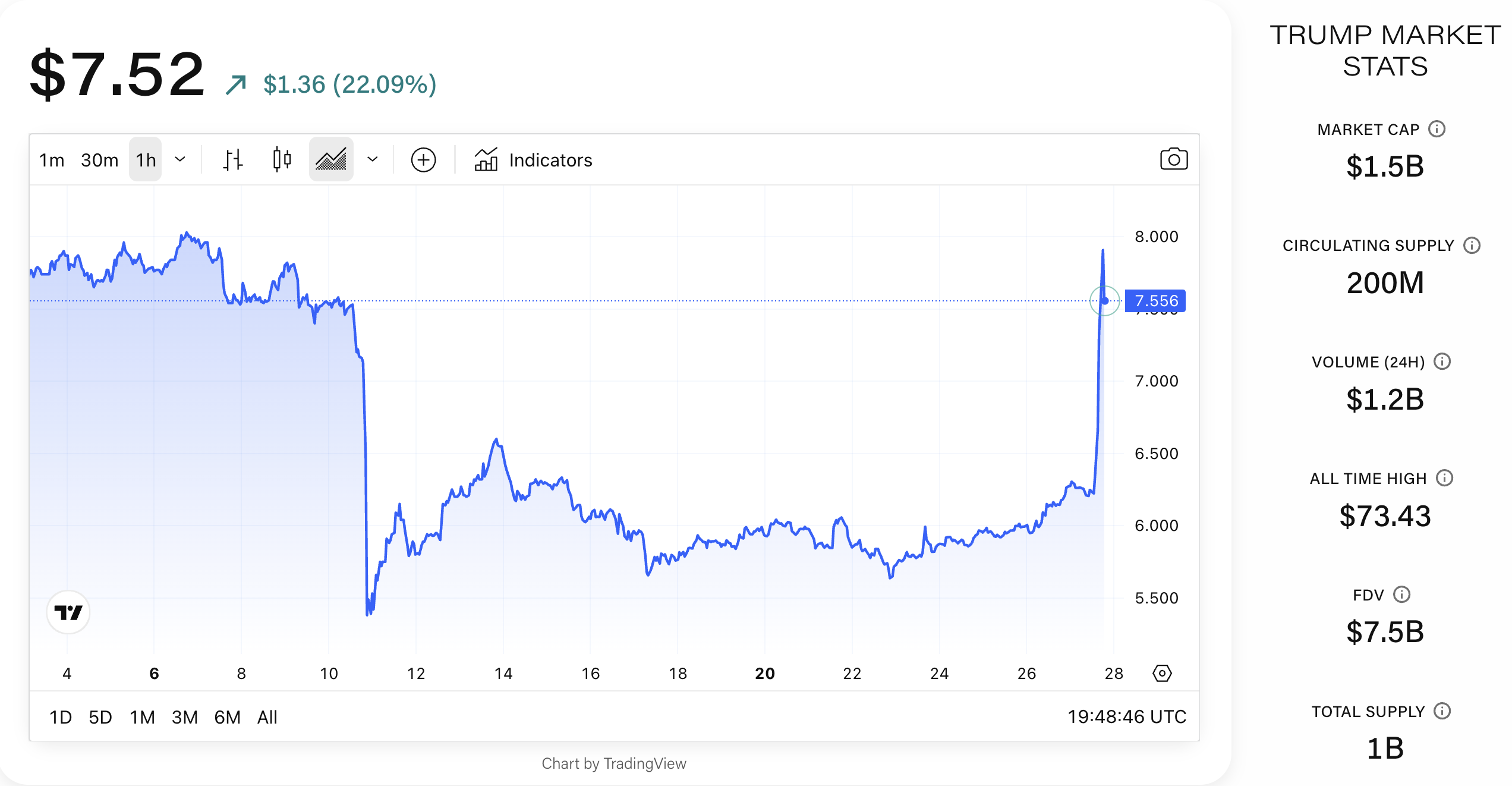1512x786 pixels.
Task: Switch to 1m interval
Action: [x=52, y=160]
